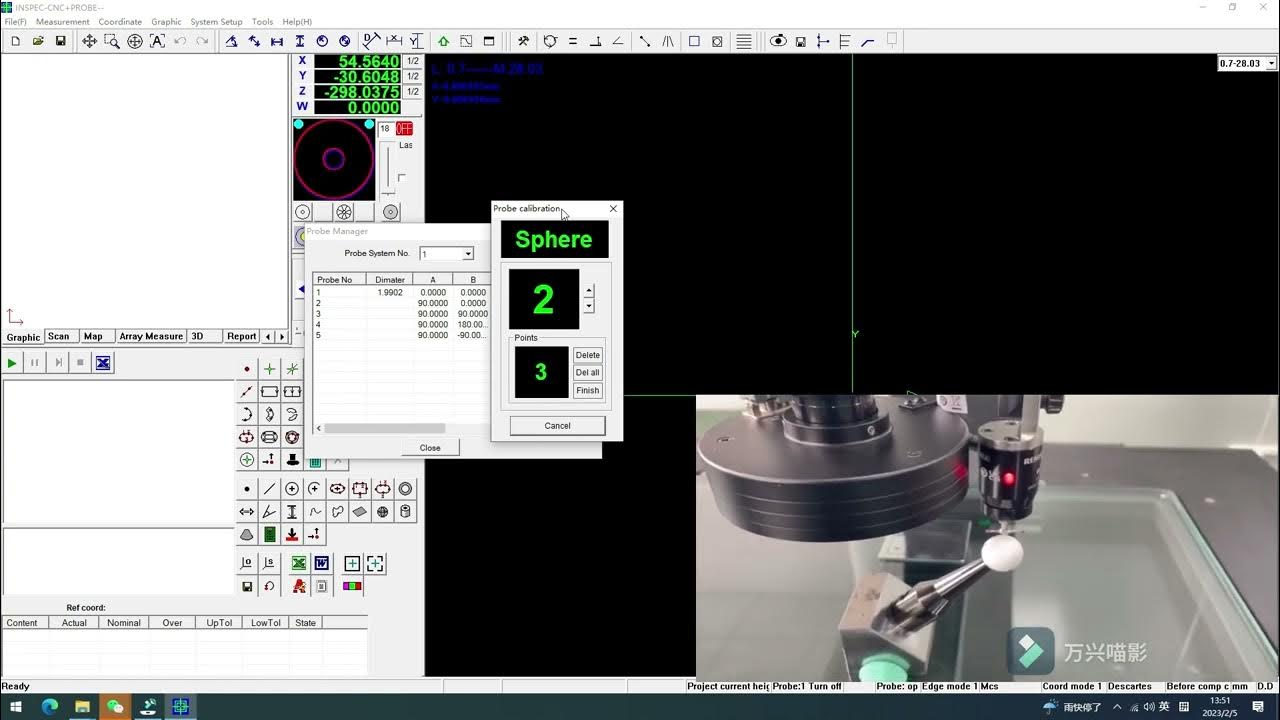Click the parallel lines '=' toolbar icon
Image resolution: width=1280 pixels, height=720 pixels.
click(573, 41)
